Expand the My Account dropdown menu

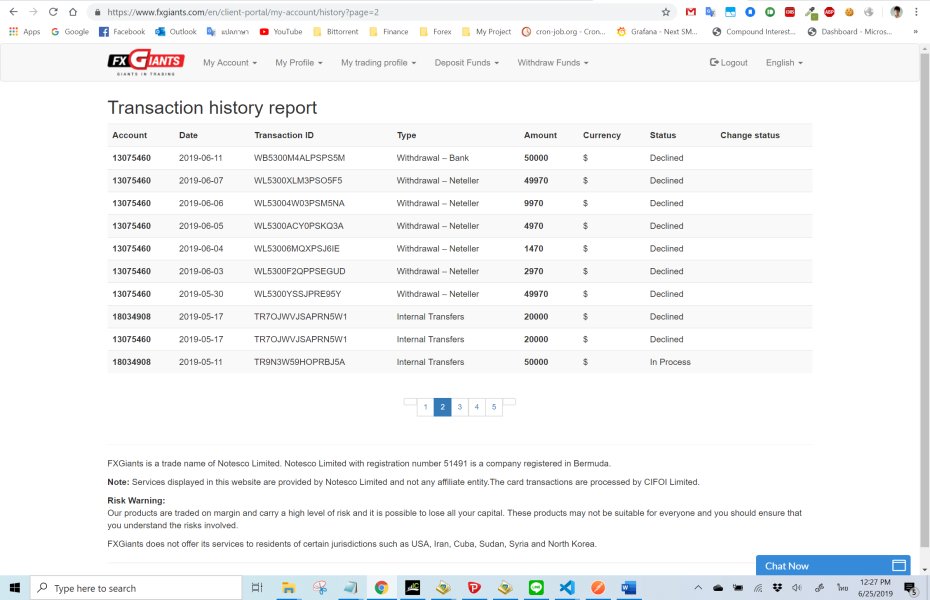pyautogui.click(x=229, y=63)
